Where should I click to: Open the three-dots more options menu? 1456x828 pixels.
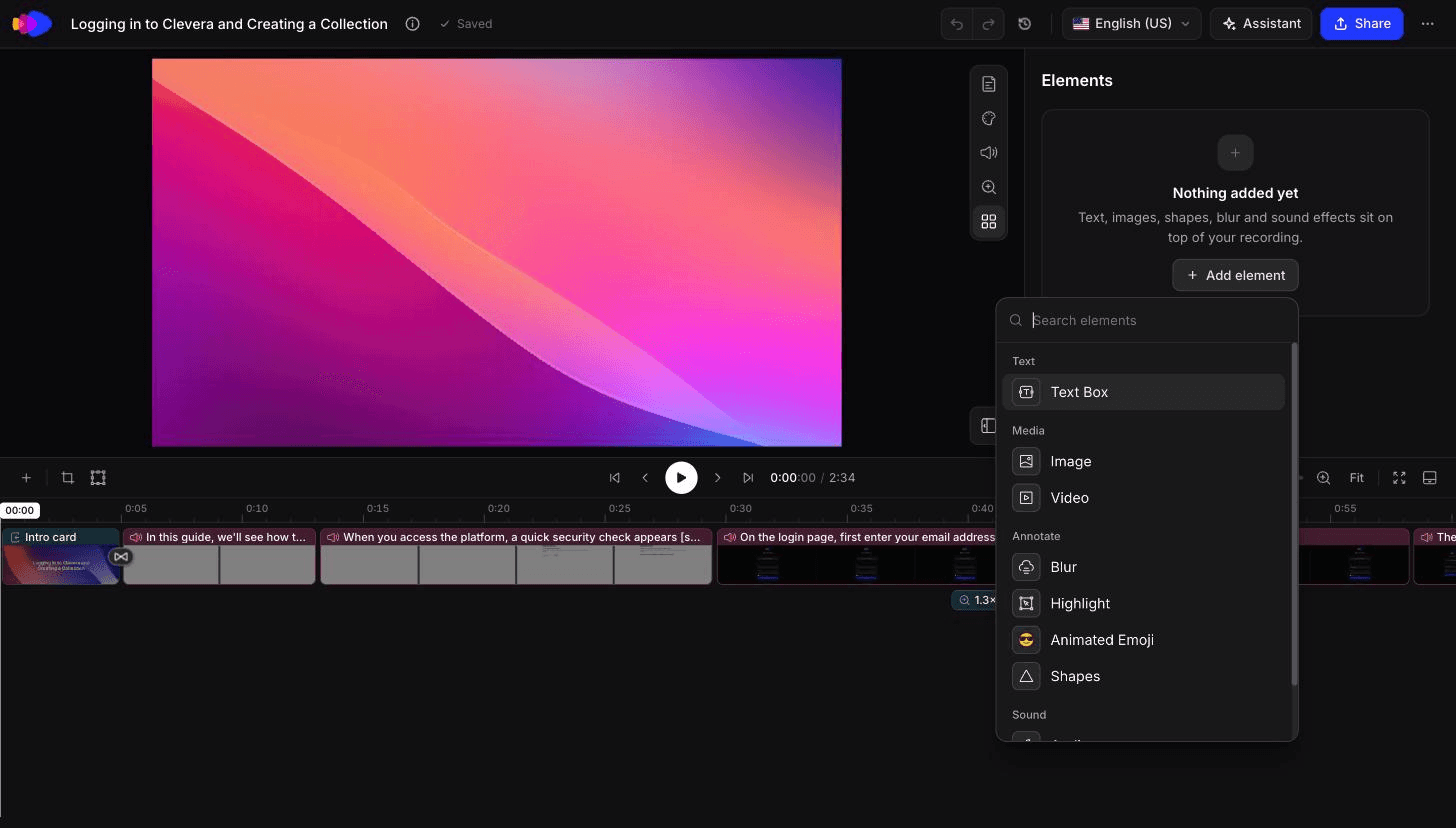click(x=1427, y=24)
